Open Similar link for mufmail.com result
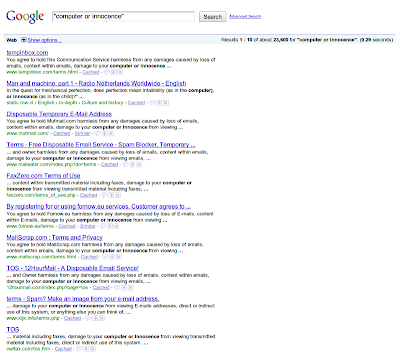The height and width of the screenshot is (360, 400). click(x=82, y=133)
